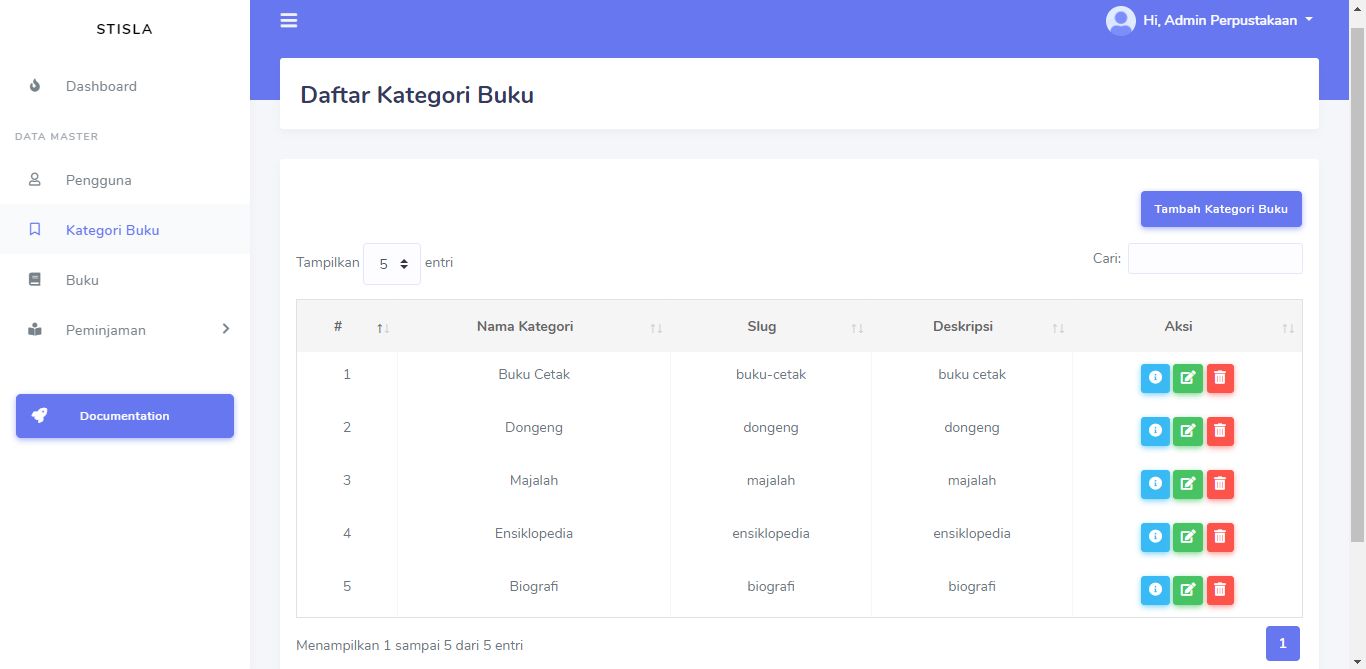Viewport: 1366px width, 669px height.
Task: Click the info icon for Ensiklopedia row
Action: [x=1155, y=537]
